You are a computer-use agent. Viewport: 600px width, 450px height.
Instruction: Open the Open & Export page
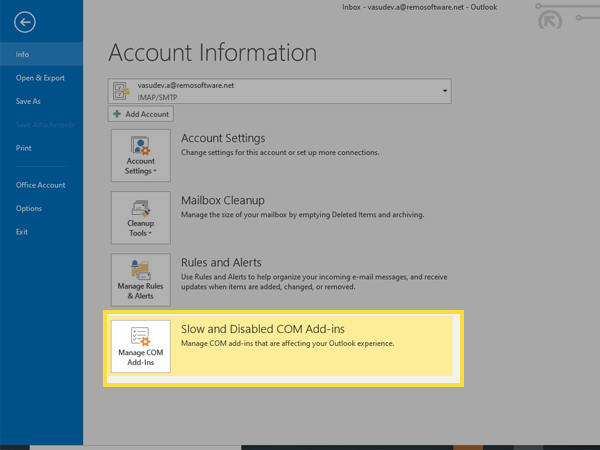click(x=40, y=78)
